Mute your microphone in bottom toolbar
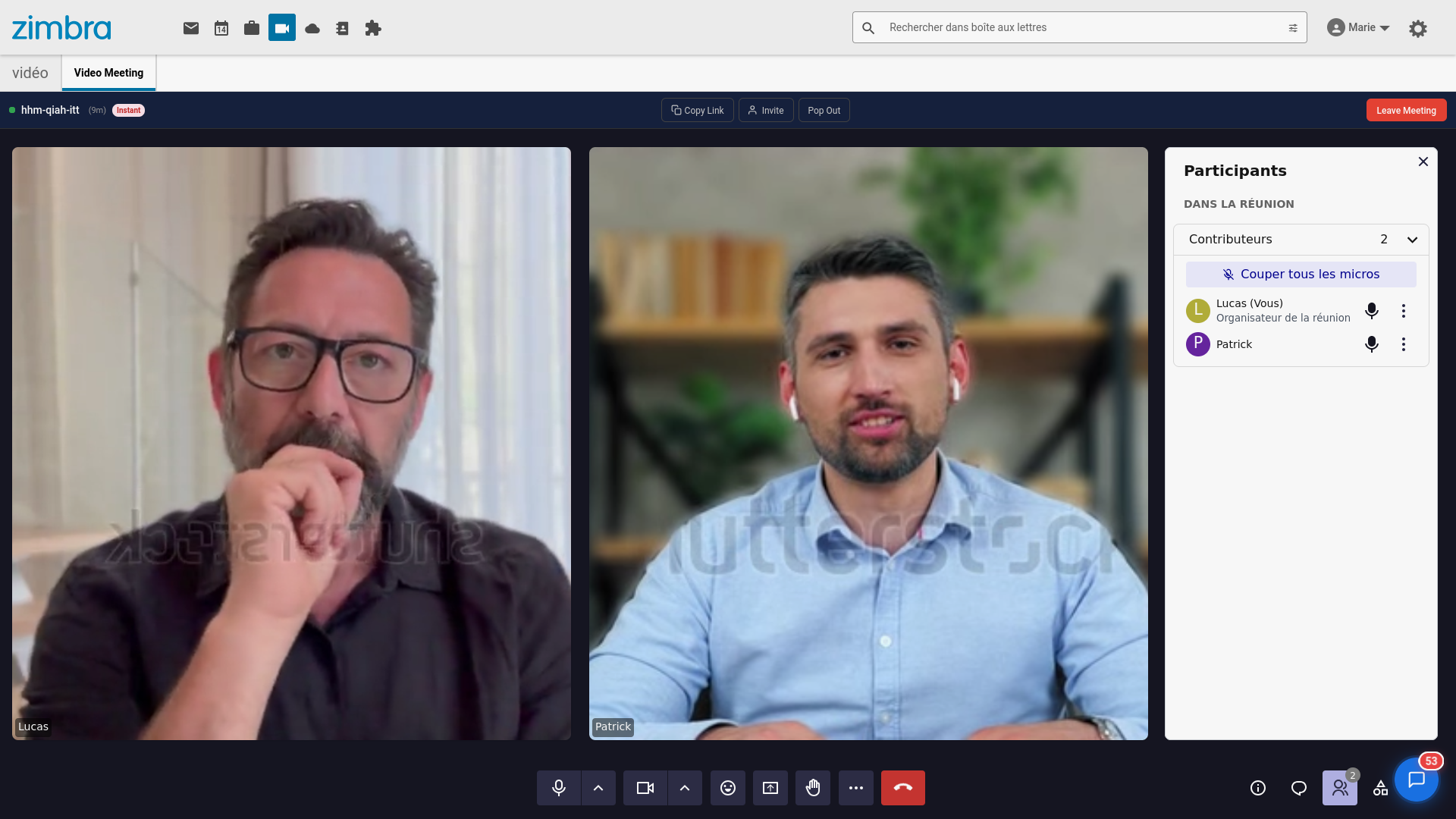 click(x=559, y=788)
